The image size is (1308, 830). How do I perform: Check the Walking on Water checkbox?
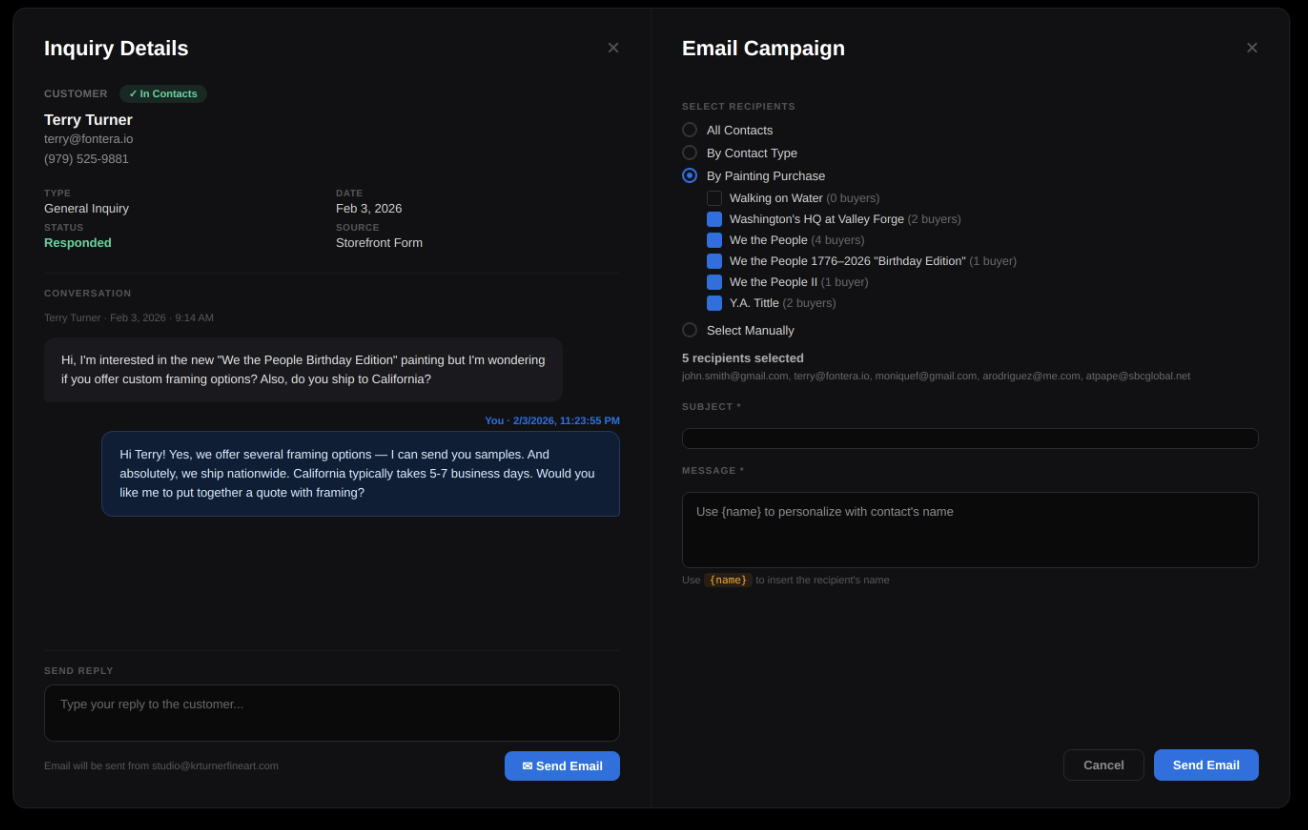[x=714, y=198]
